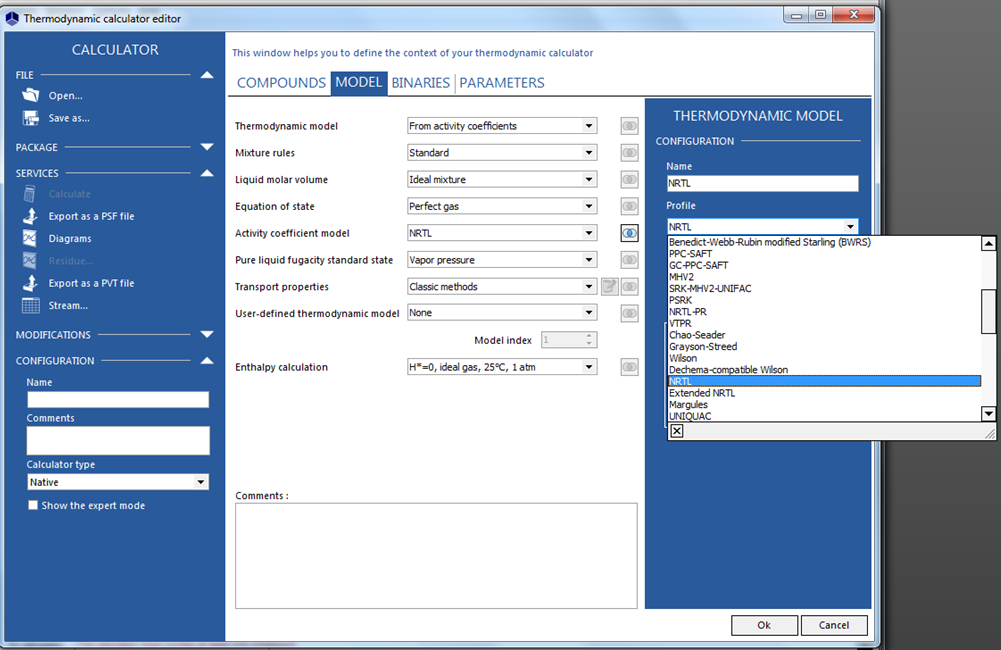Click the Stream... service link
The height and width of the screenshot is (650, 1001).
(x=68, y=305)
